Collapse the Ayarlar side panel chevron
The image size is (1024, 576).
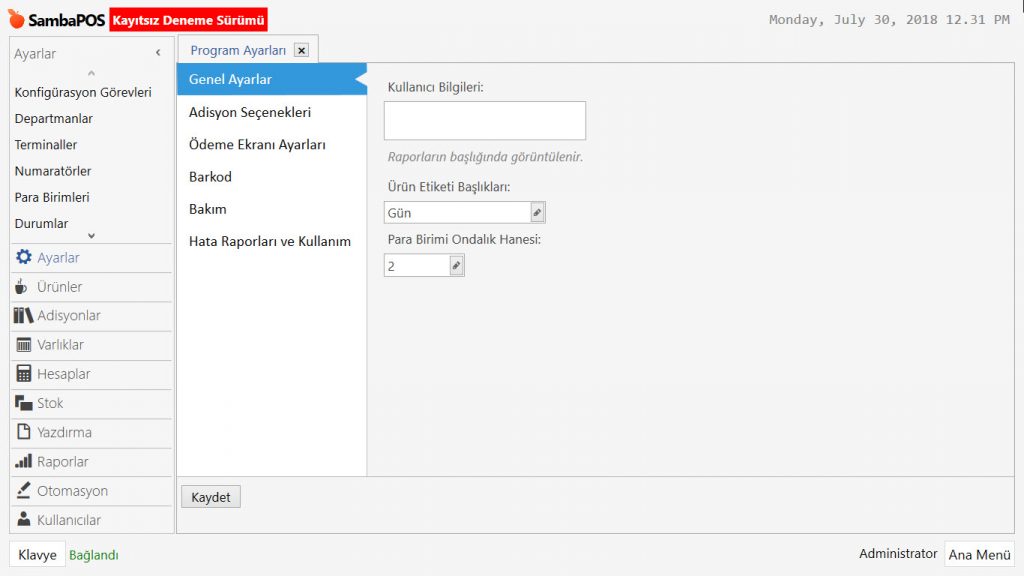[x=158, y=53]
